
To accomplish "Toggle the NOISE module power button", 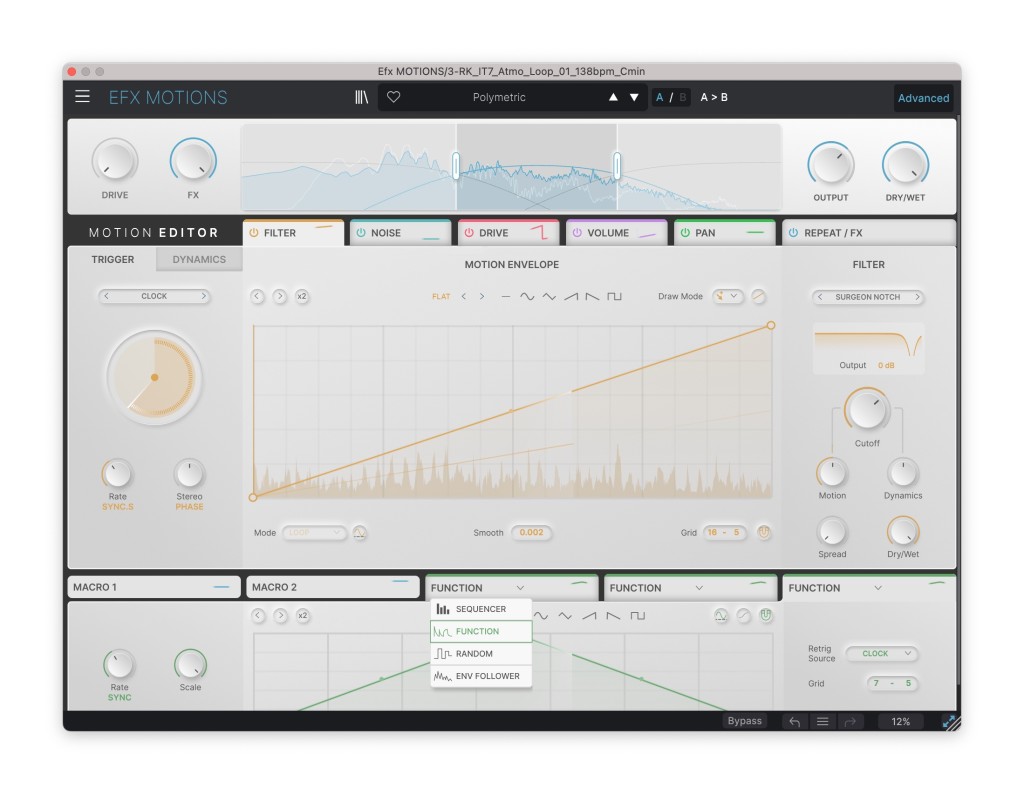I will point(361,233).
